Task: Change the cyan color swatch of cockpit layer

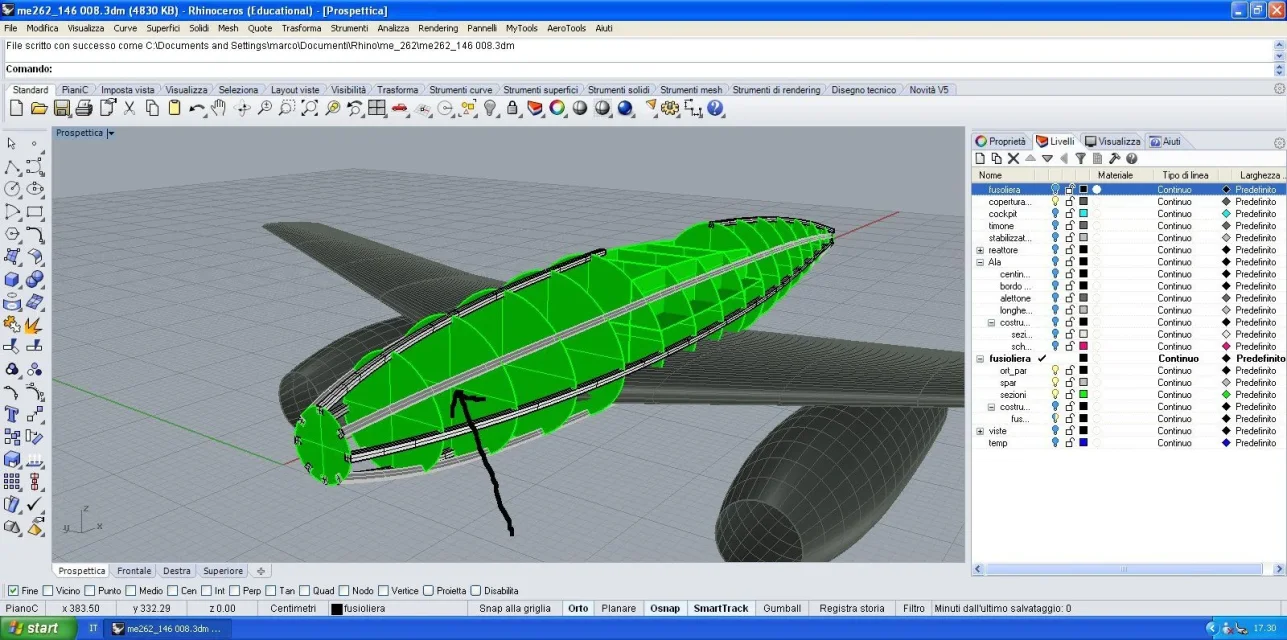Action: point(1083,214)
